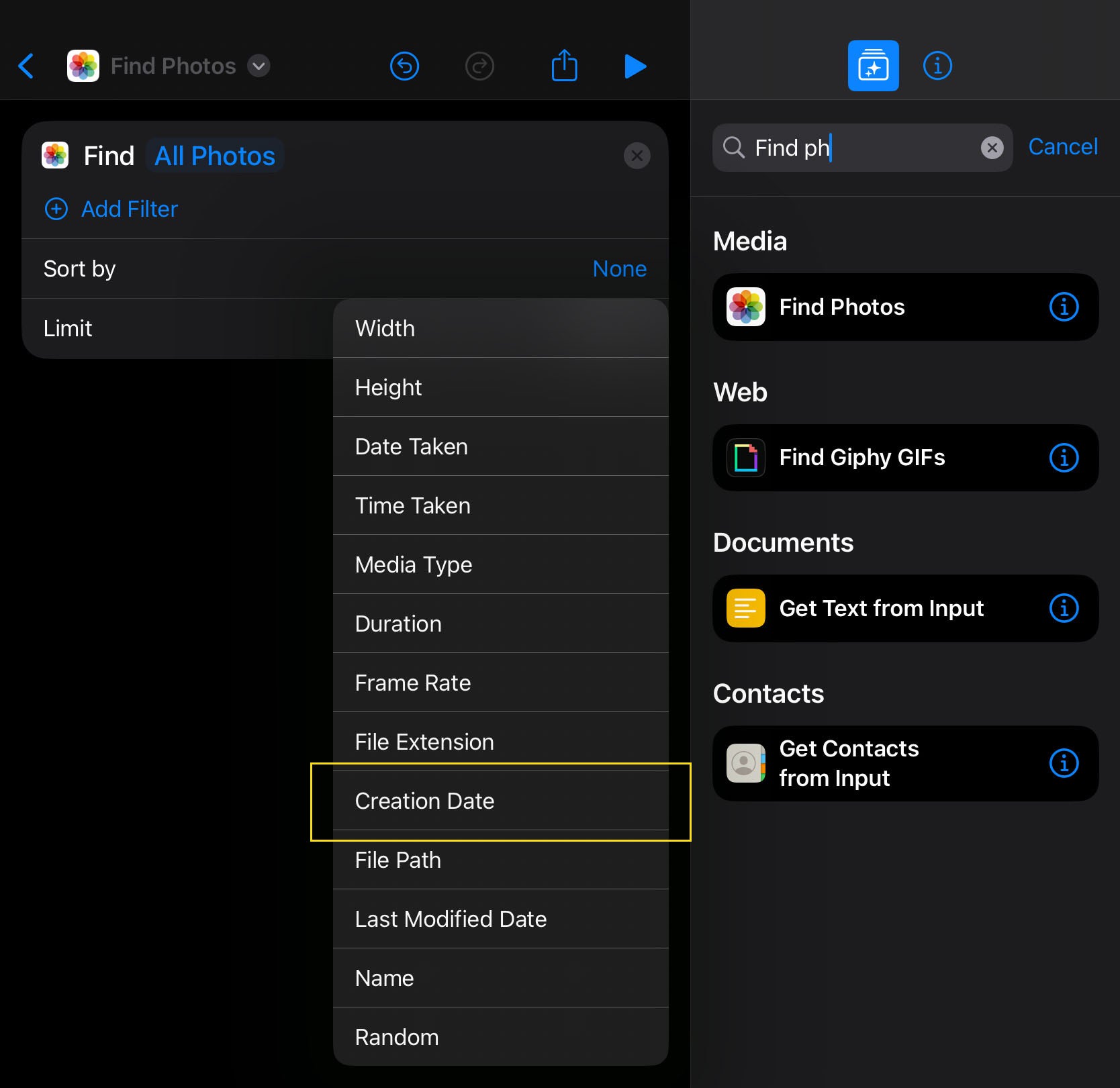Open the Sort by None selector
1120x1088 pixels.
coord(619,268)
